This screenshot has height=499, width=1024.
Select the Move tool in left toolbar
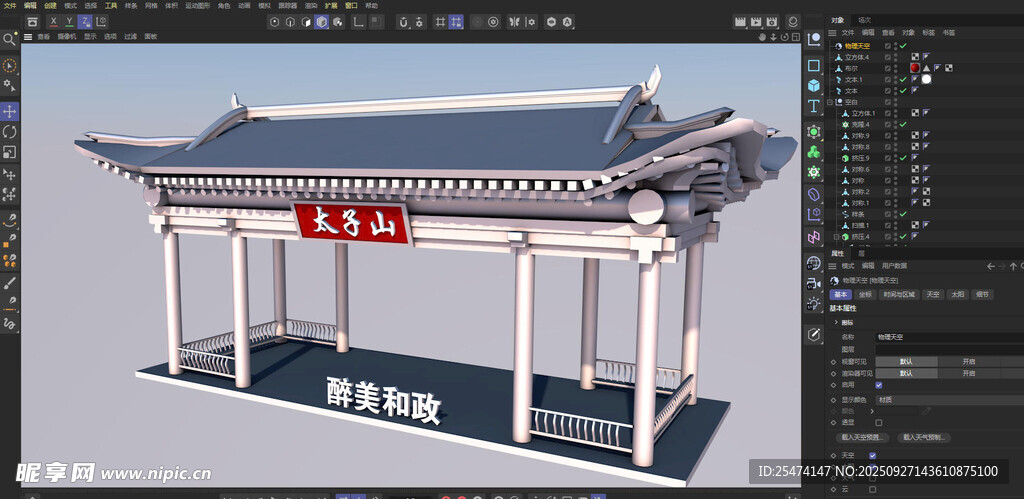tap(10, 111)
